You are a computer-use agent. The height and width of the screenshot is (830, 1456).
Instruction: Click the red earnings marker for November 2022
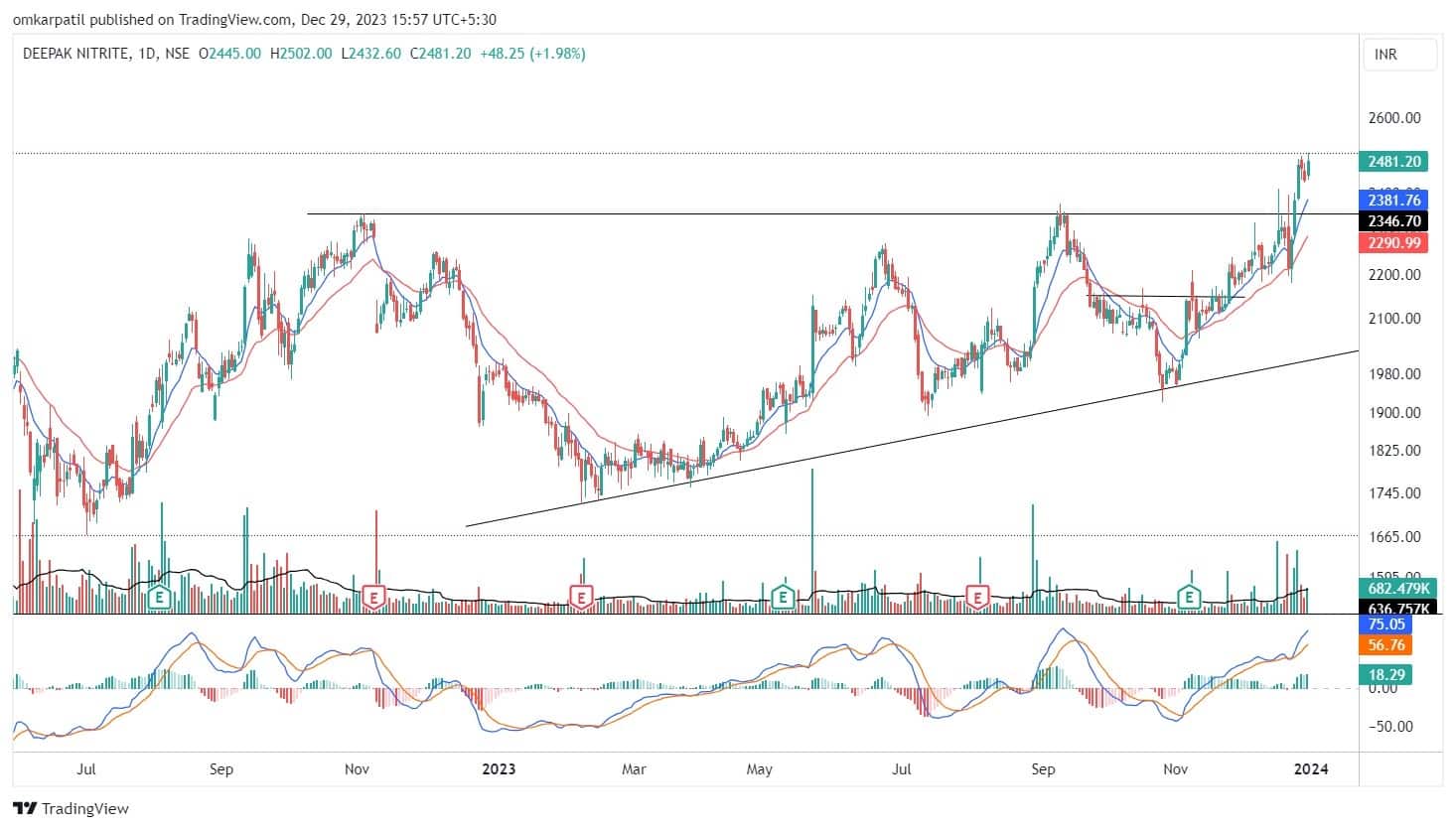tap(374, 597)
